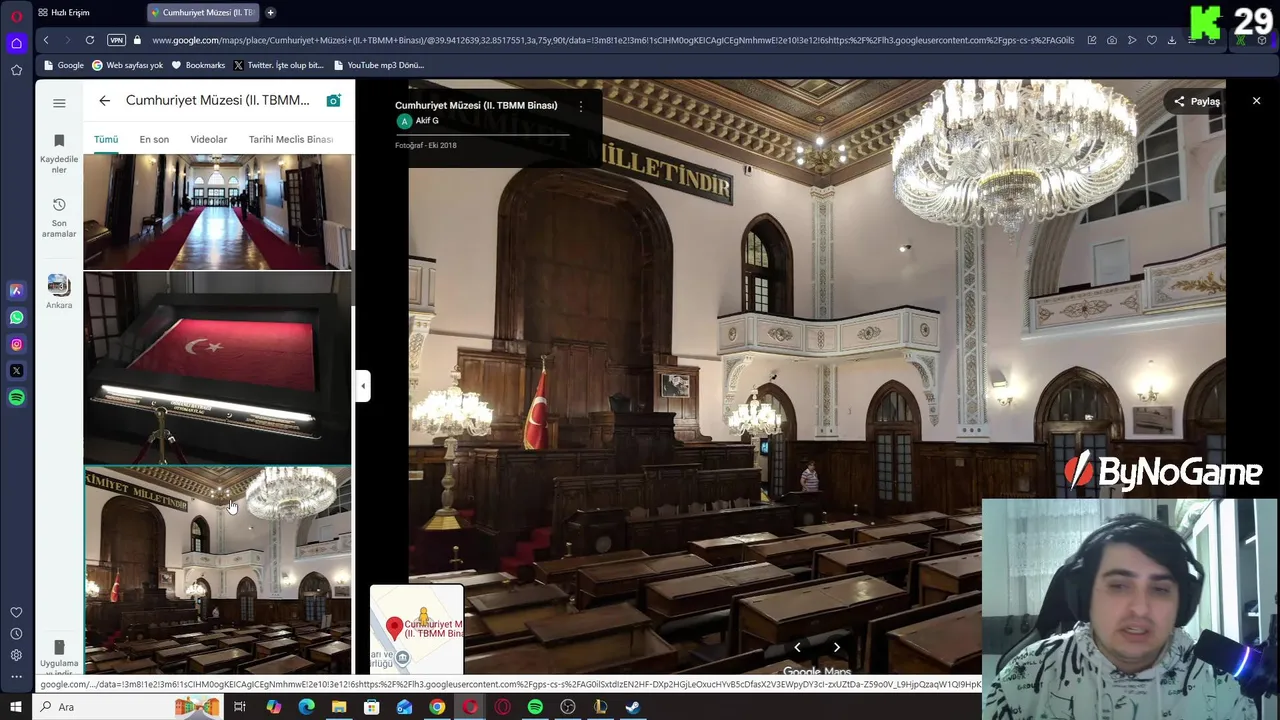Open the red carpet corridor photo

click(217, 212)
